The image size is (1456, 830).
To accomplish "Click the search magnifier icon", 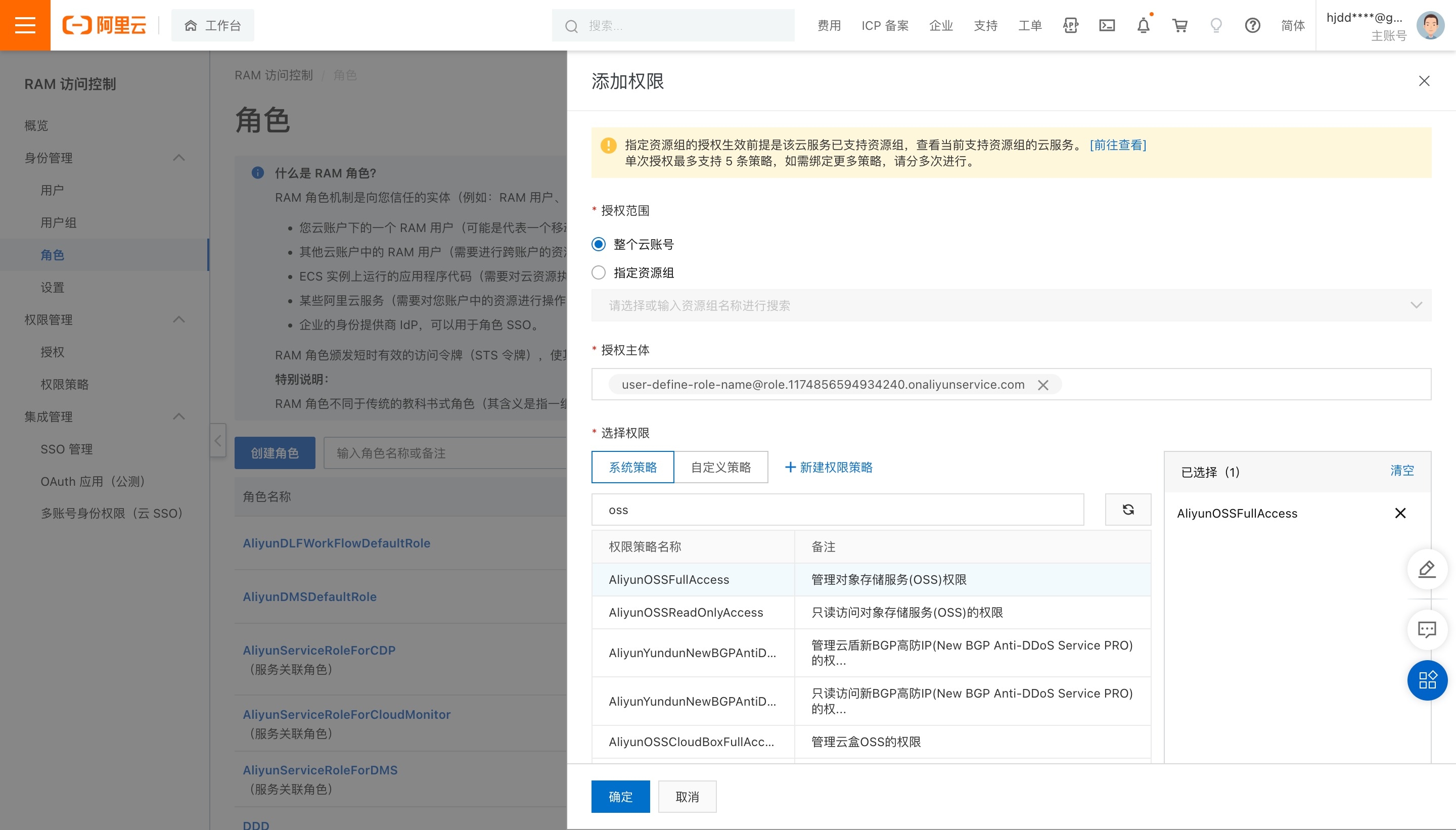I will click(571, 26).
